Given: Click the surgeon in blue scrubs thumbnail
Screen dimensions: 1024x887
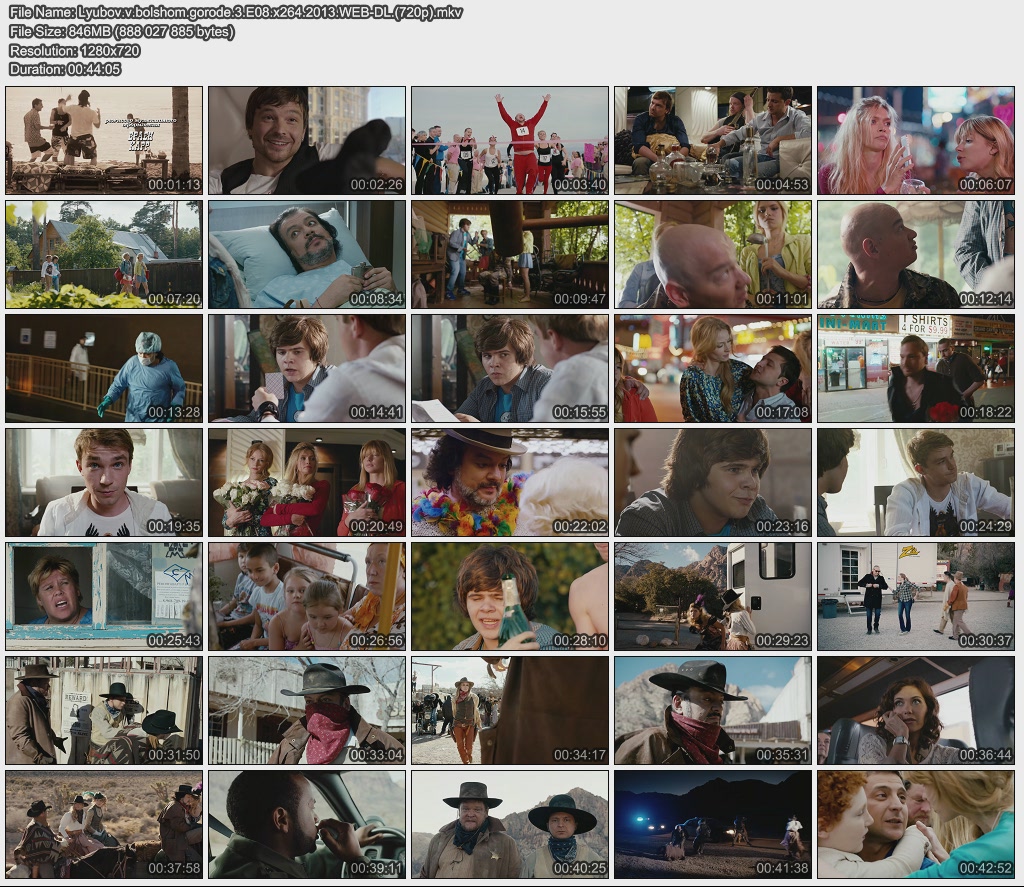Looking at the screenshot, I should pos(104,368).
